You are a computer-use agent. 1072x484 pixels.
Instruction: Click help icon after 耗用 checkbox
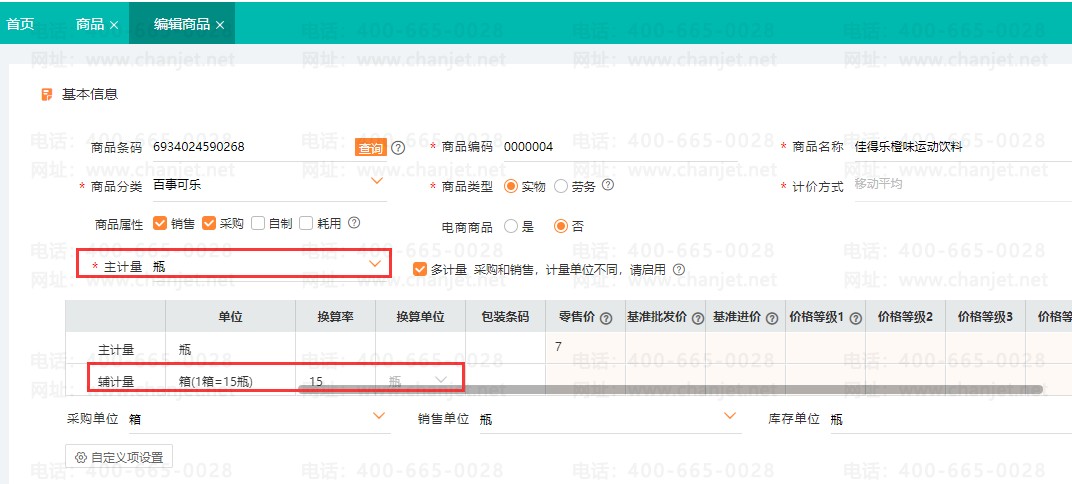(x=353, y=223)
